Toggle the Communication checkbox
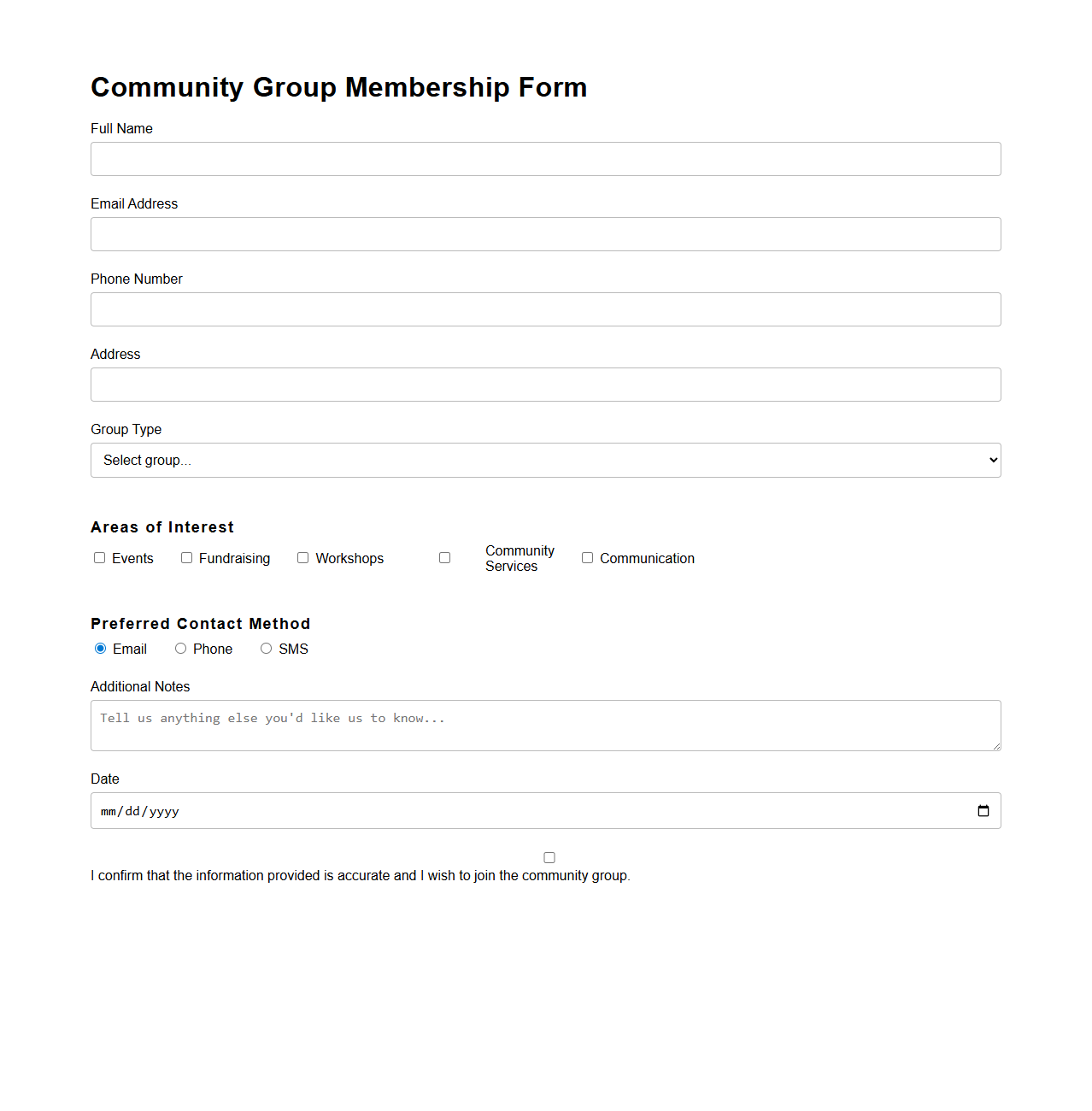Viewport: 1092px width, 1111px height. coord(587,557)
